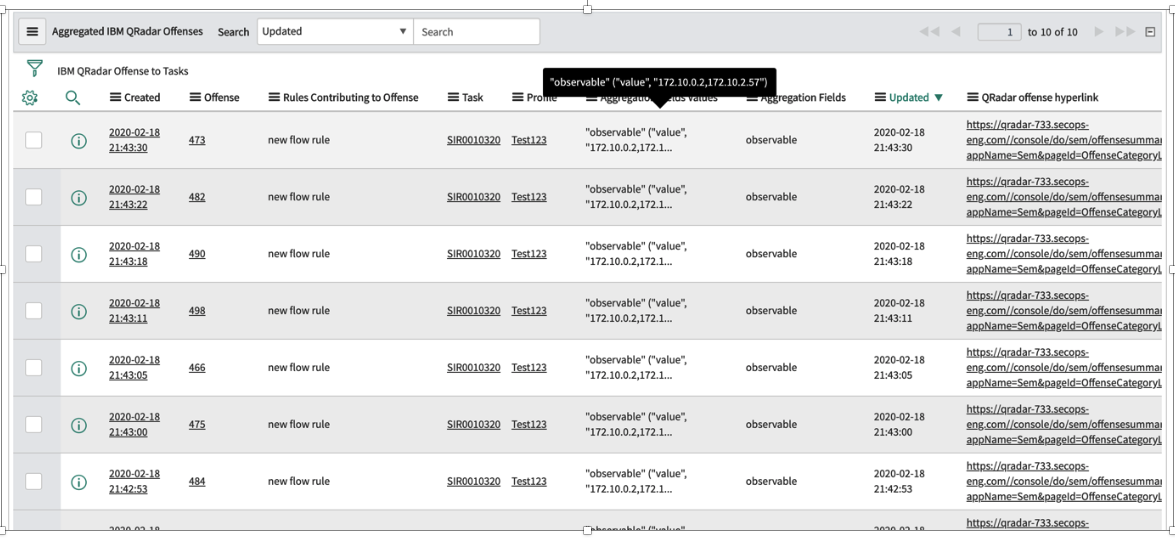Open Aggregation Fields column menu icon
This screenshot has height=542, width=1175.
point(752,97)
